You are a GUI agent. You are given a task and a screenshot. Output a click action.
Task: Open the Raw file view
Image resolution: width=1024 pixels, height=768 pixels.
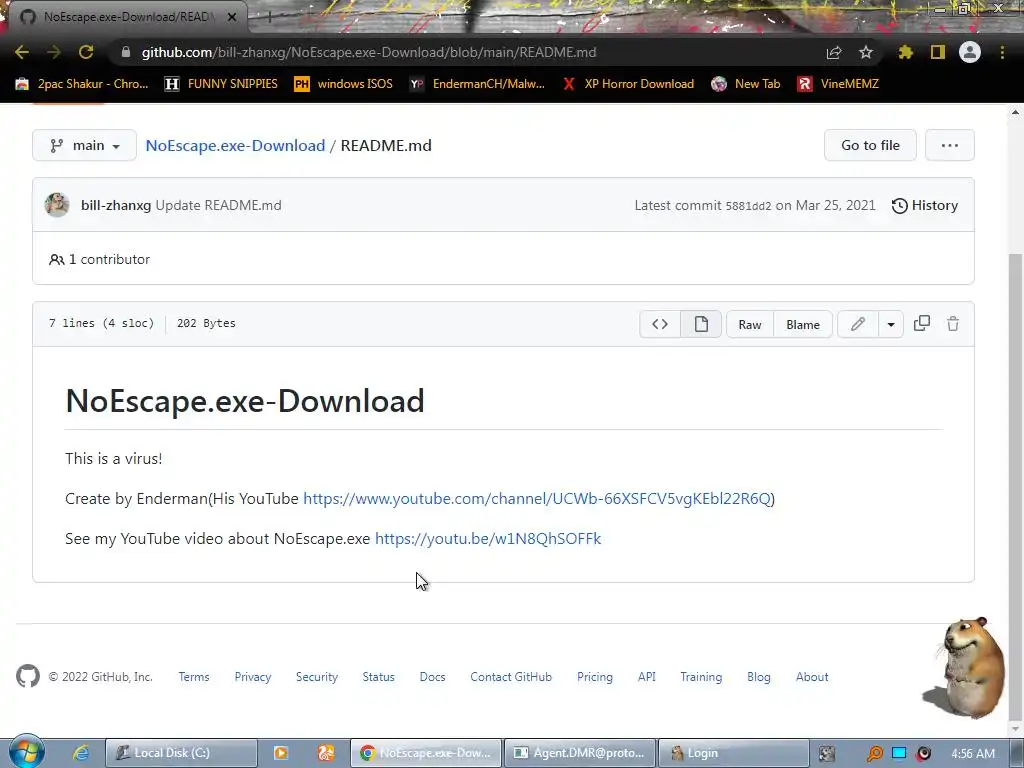750,325
